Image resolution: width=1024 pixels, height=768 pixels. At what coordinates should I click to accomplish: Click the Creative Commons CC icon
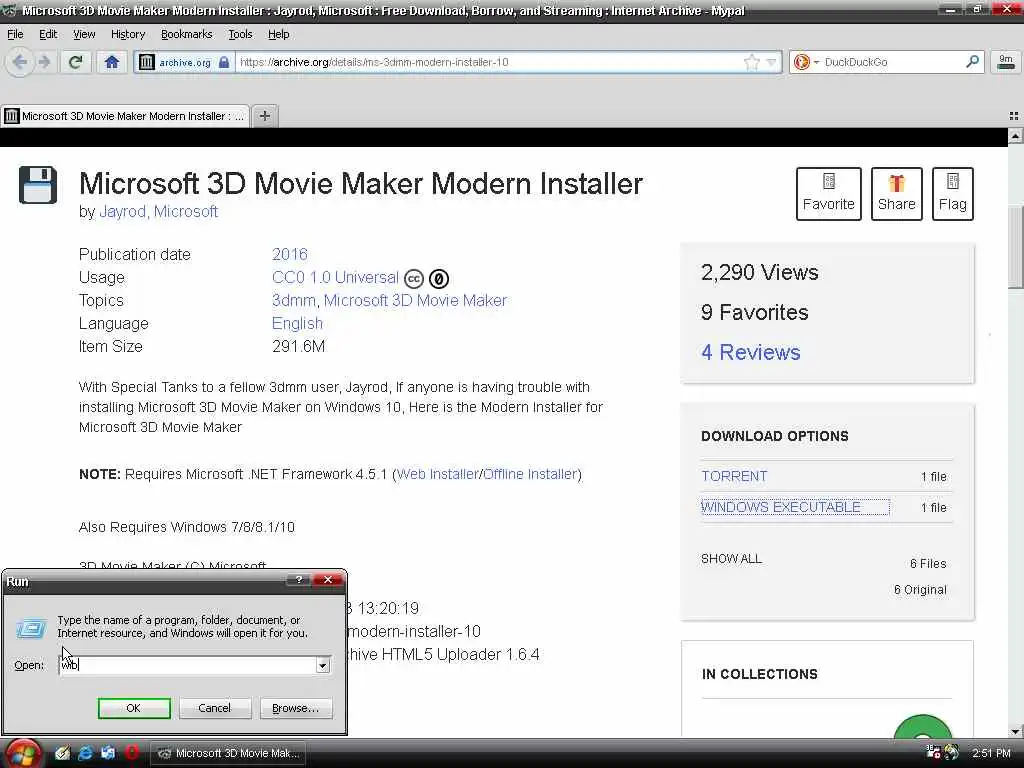tap(414, 279)
